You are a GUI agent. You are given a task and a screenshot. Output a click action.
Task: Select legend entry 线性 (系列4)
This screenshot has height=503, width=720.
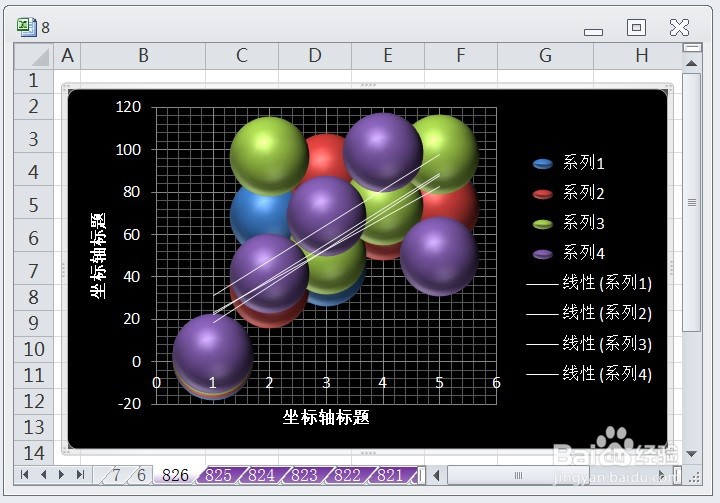589,374
